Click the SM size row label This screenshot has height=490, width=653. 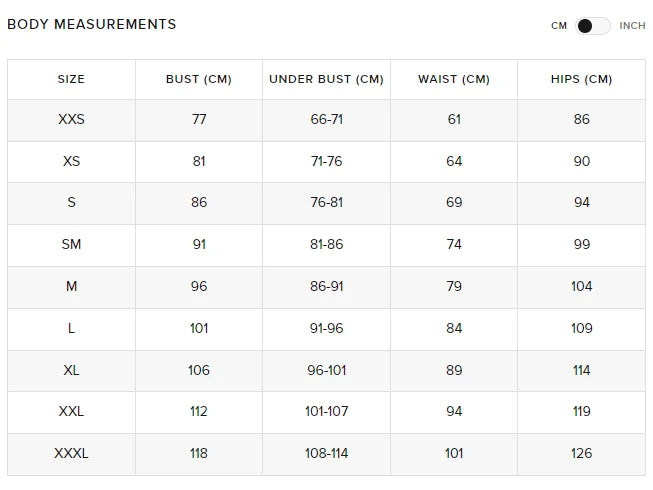click(71, 244)
